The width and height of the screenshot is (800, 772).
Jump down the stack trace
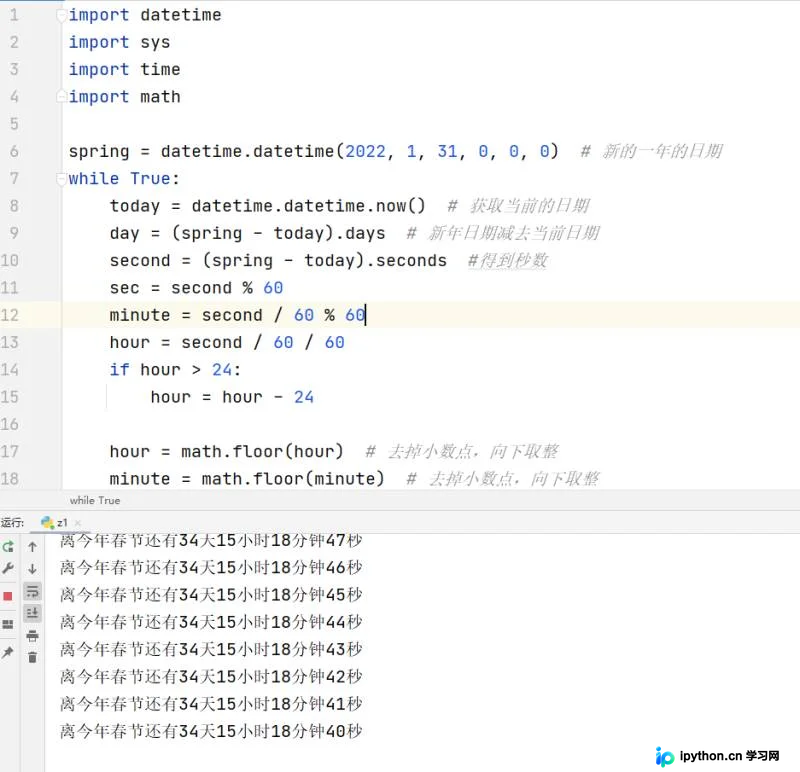coord(32,568)
